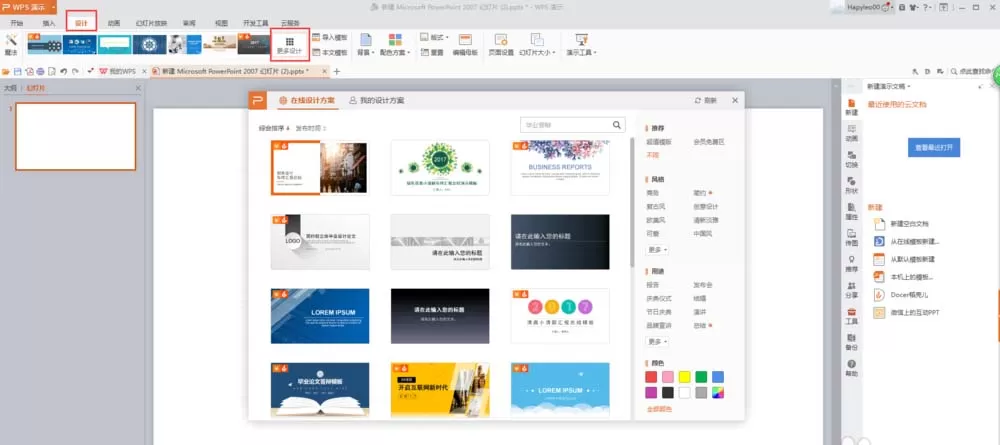Select the BUSINESS REPORTS floral template
Screen dimensions: 1000x445
560,168
